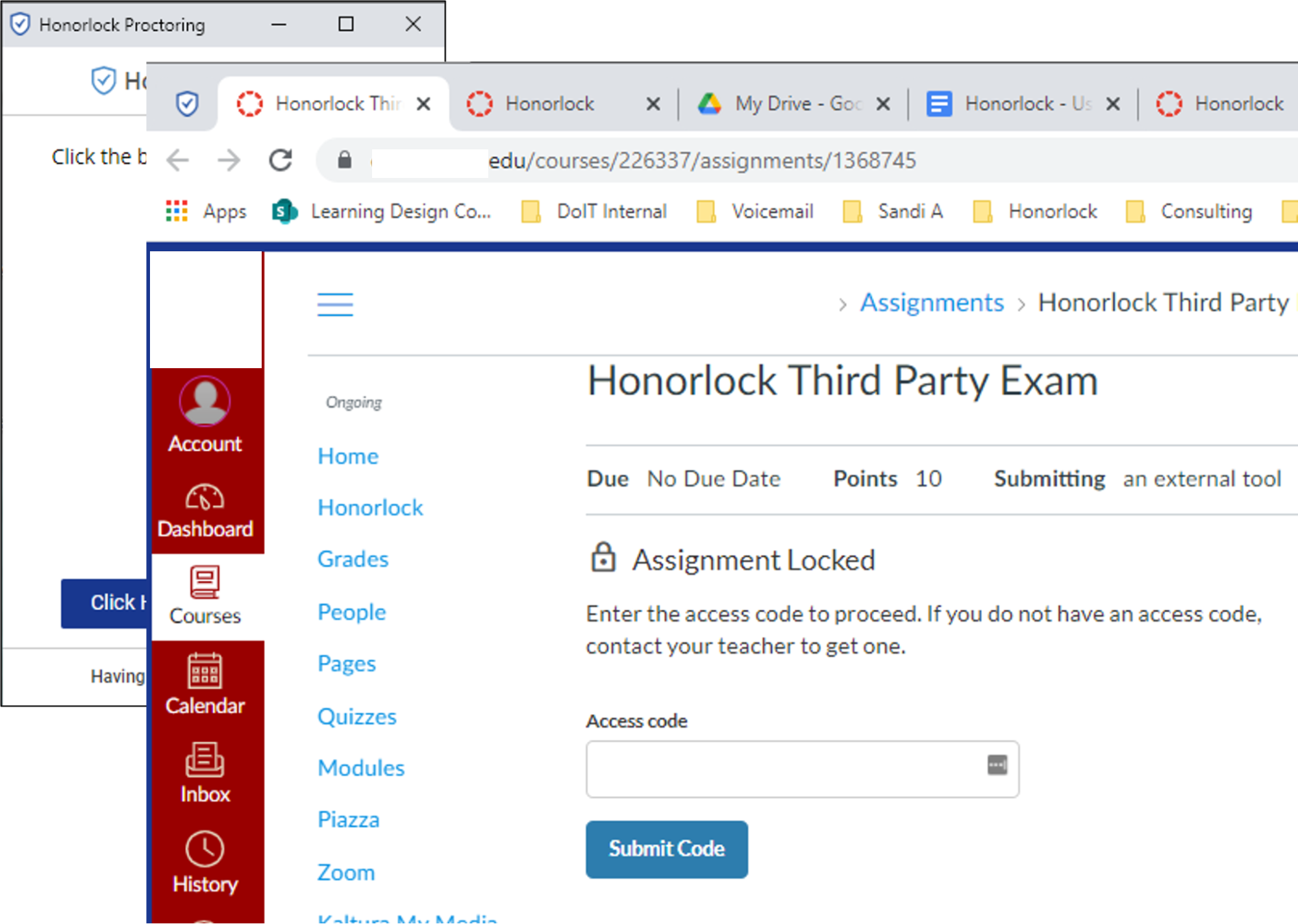The image size is (1298, 924).
Task: Open Quizzes in course navigation
Action: pos(356,716)
